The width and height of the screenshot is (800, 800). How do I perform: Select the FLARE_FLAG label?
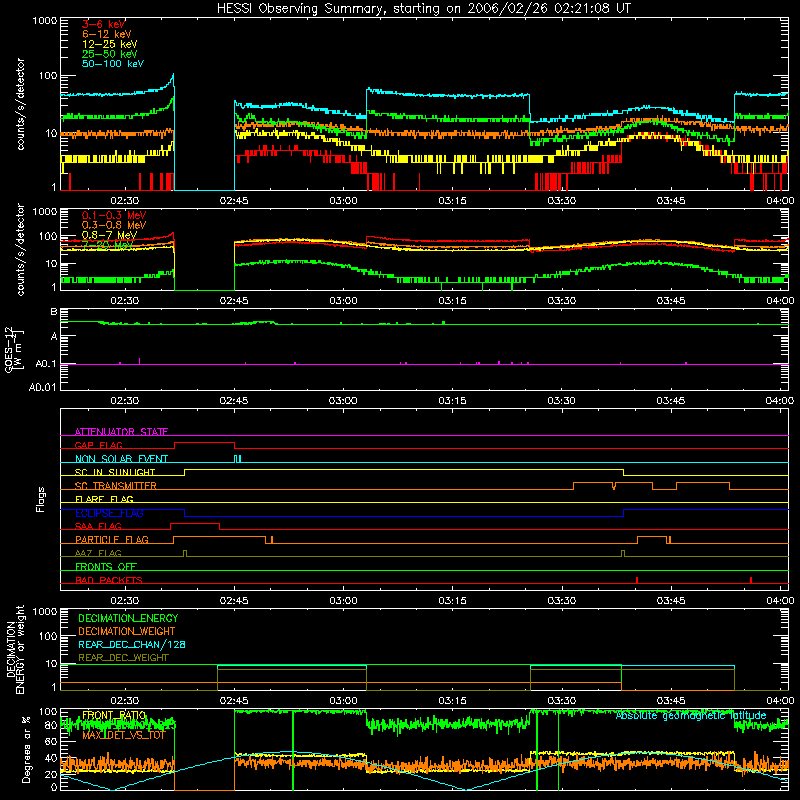coord(104,499)
